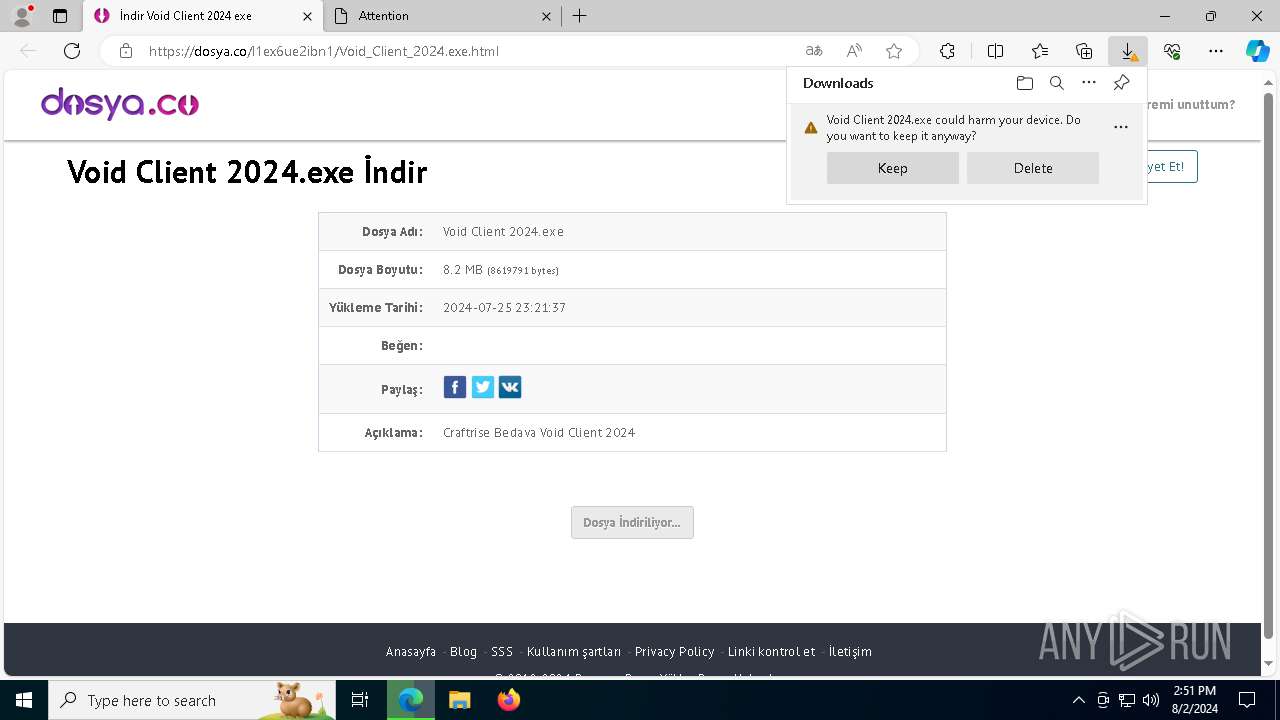Click the dosya.co logo
This screenshot has width=1280, height=720.
pyautogui.click(x=120, y=103)
